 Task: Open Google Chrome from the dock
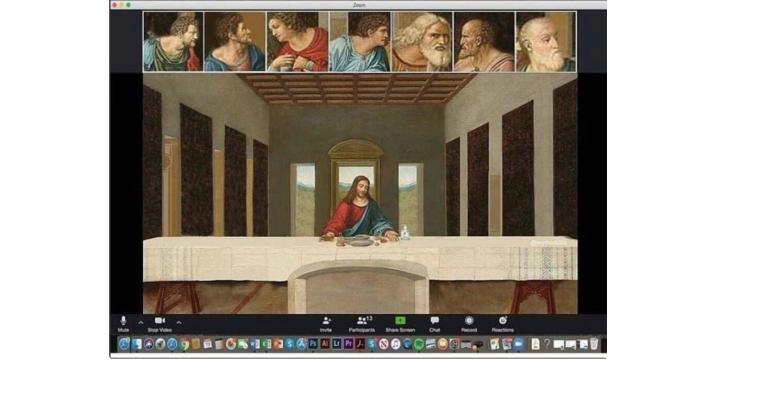(x=184, y=345)
